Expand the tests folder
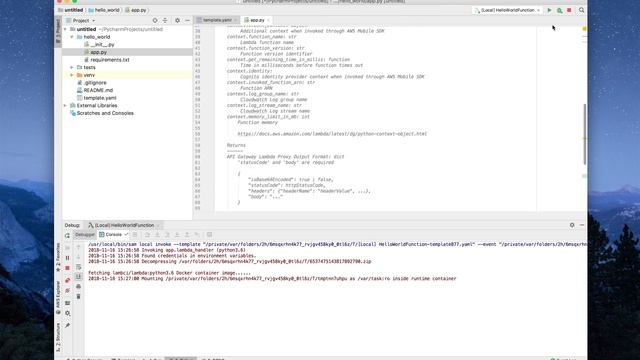This screenshot has width=640, height=360. (x=72, y=67)
